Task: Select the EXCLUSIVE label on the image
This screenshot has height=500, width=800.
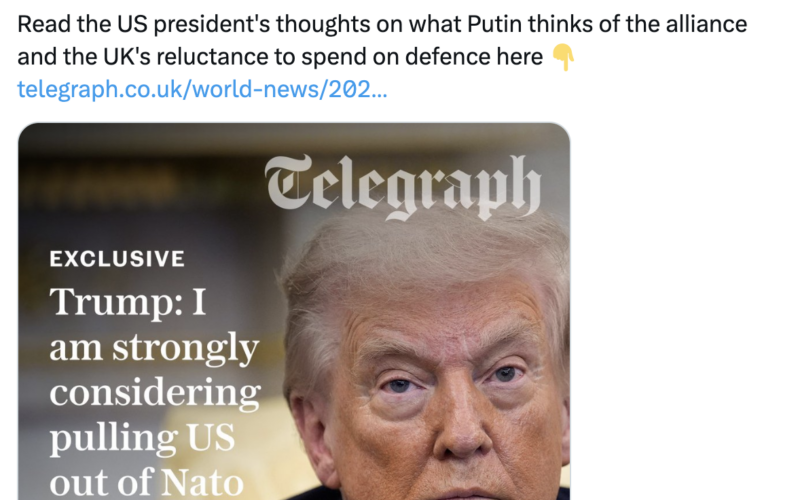Action: pyautogui.click(x=117, y=259)
